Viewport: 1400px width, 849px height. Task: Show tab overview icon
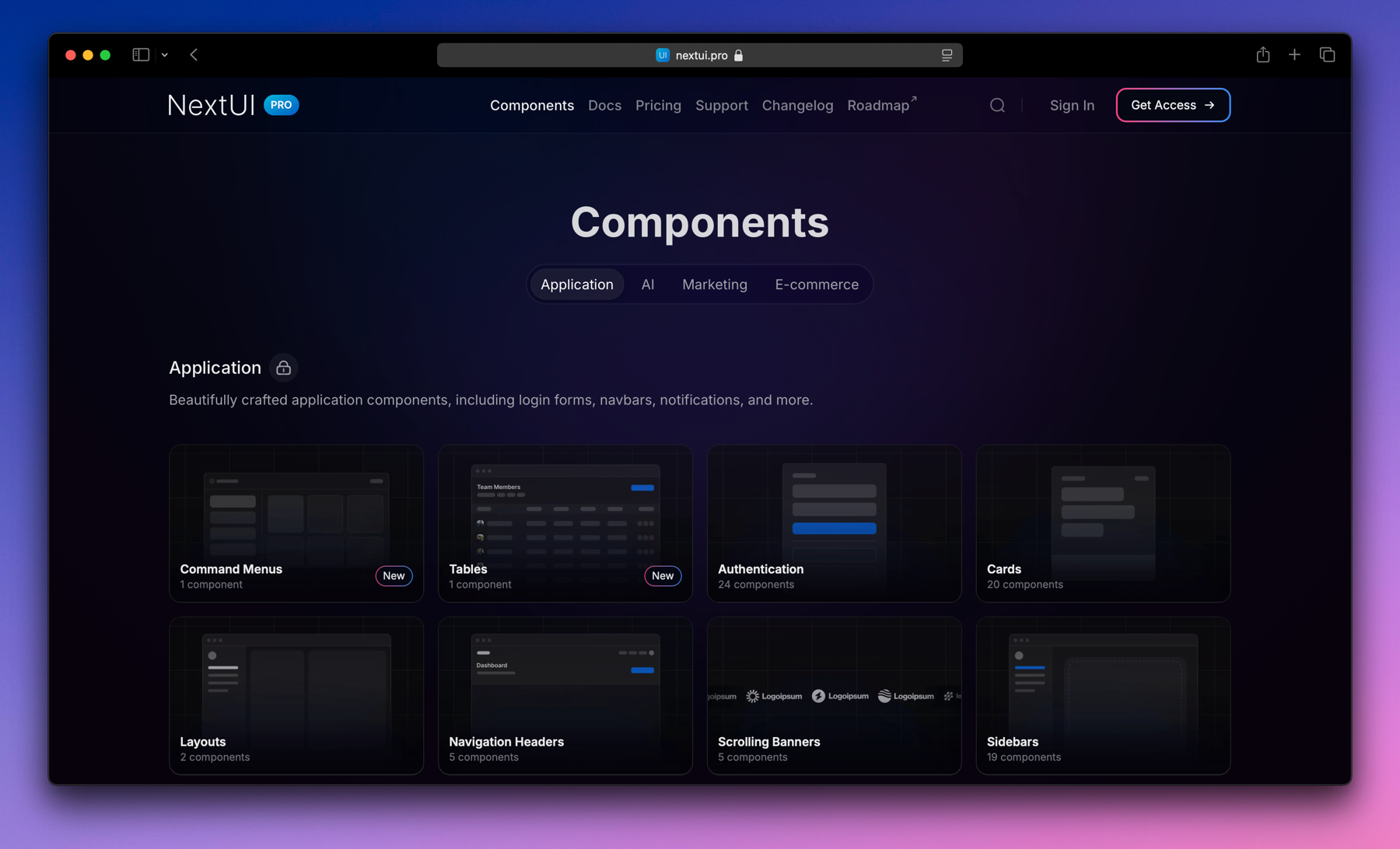point(1328,54)
